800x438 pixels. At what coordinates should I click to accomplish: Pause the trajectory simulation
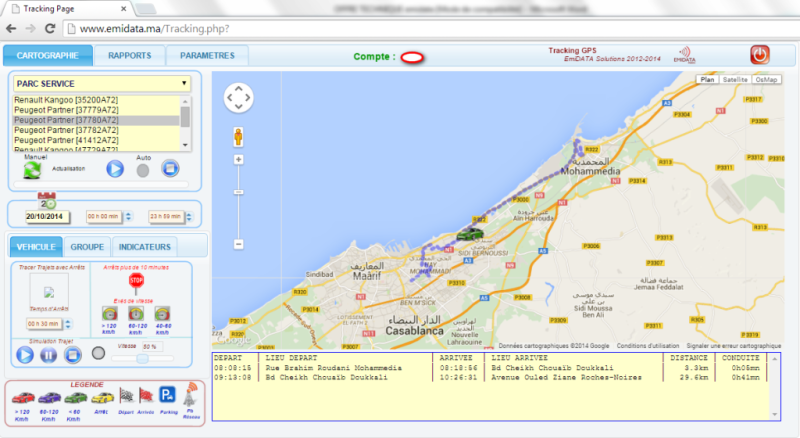[48, 353]
